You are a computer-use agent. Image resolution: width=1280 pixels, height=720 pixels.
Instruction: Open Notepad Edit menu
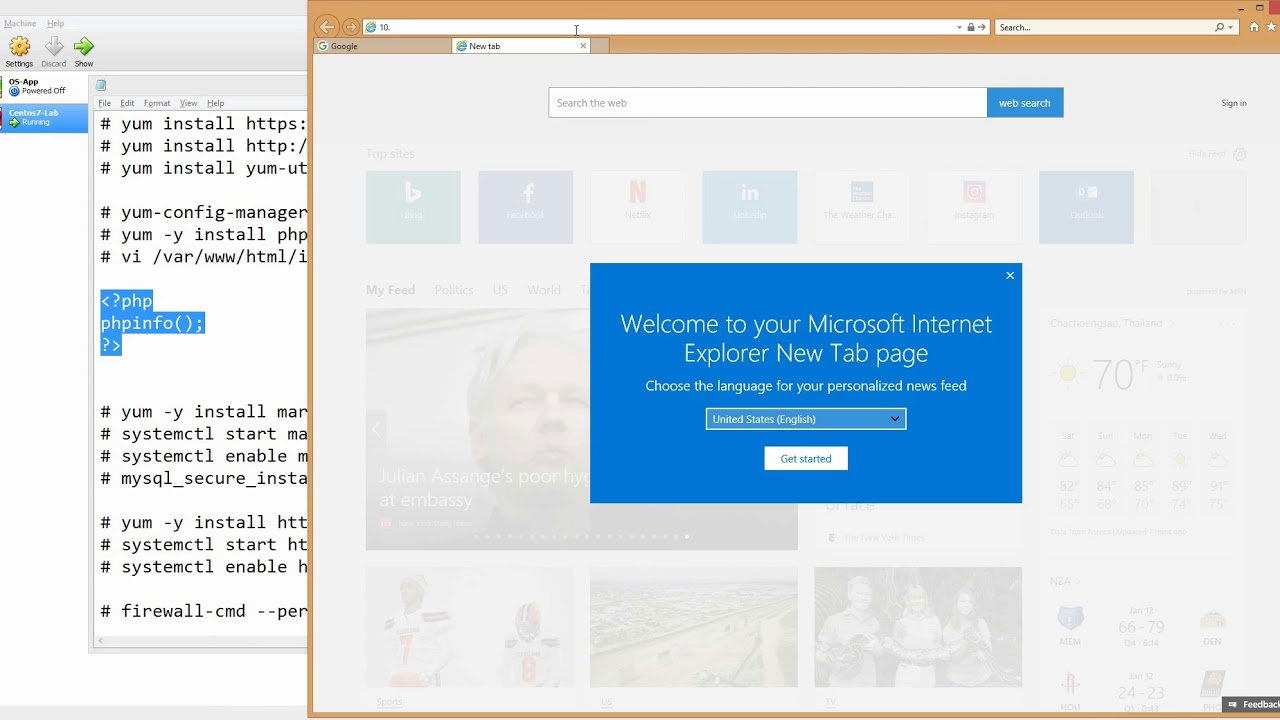pyautogui.click(x=127, y=103)
